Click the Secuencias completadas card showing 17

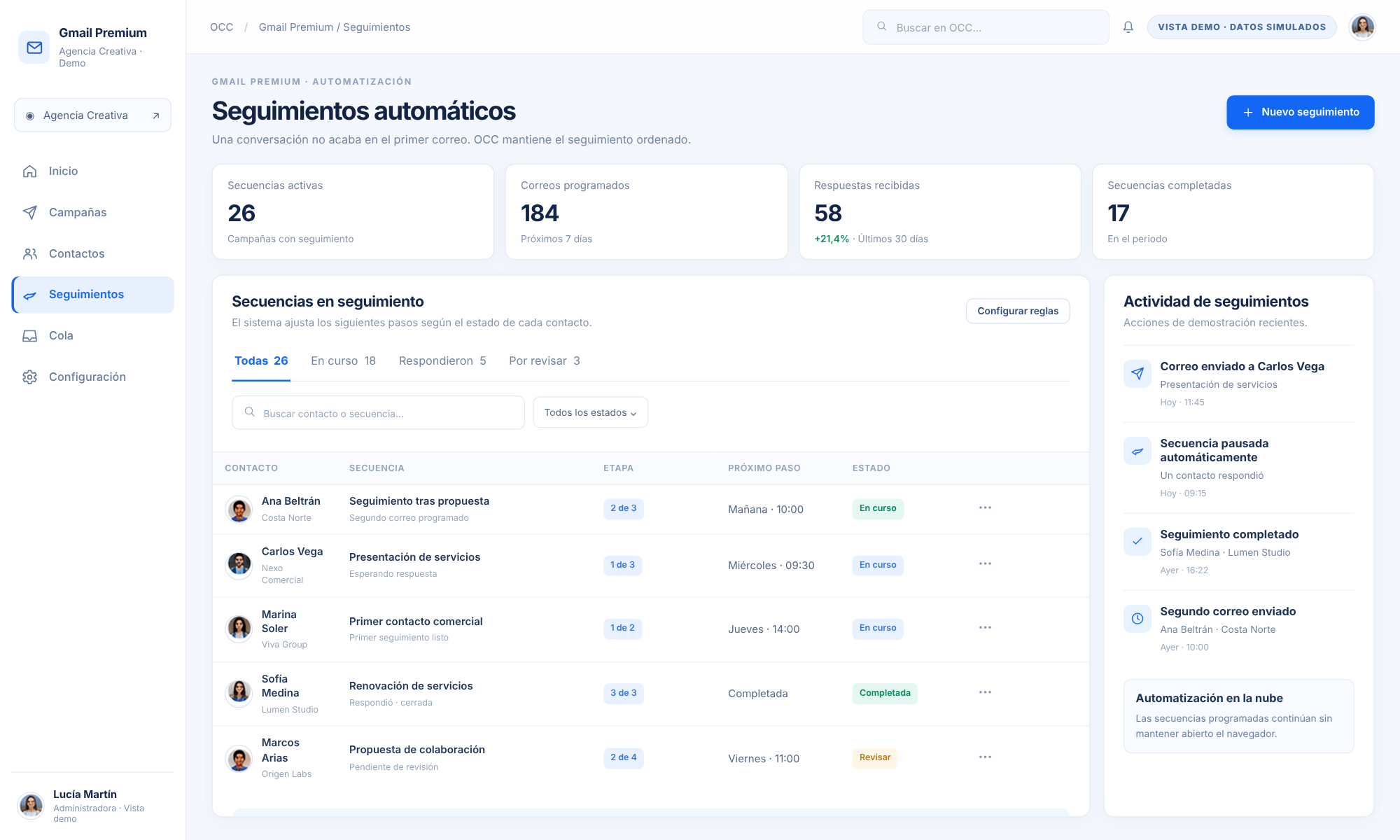click(1233, 212)
